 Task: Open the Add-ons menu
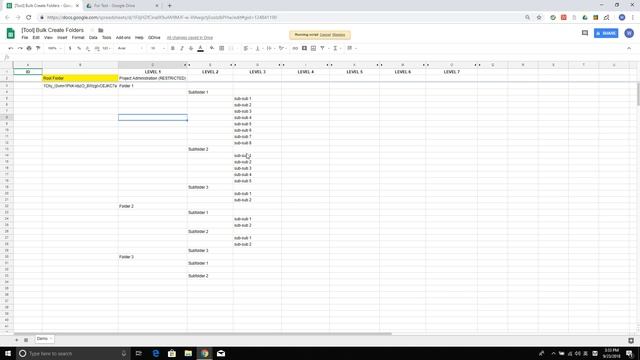coord(123,38)
